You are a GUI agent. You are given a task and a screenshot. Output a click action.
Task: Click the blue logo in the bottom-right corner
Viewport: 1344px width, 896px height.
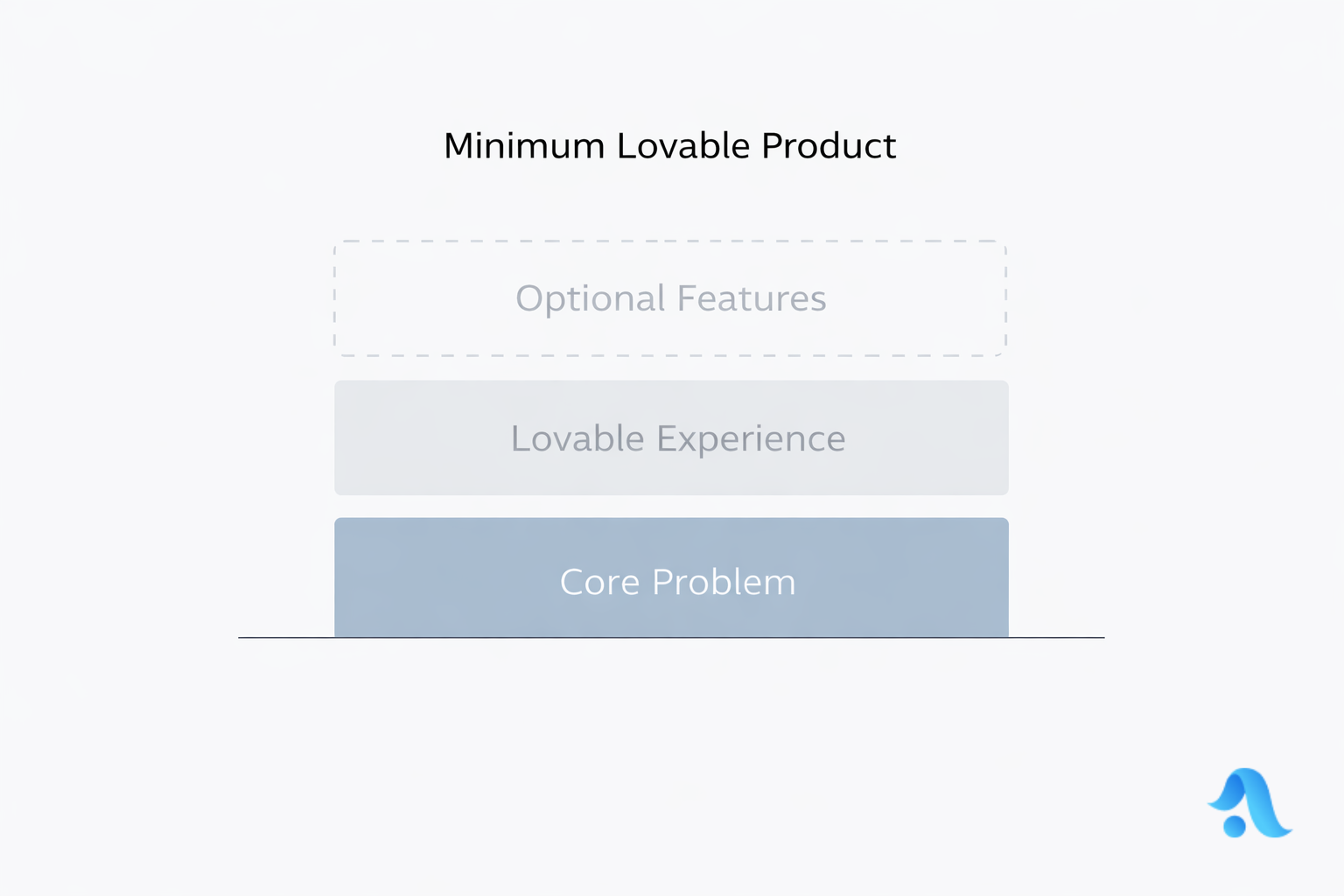coord(1251,803)
